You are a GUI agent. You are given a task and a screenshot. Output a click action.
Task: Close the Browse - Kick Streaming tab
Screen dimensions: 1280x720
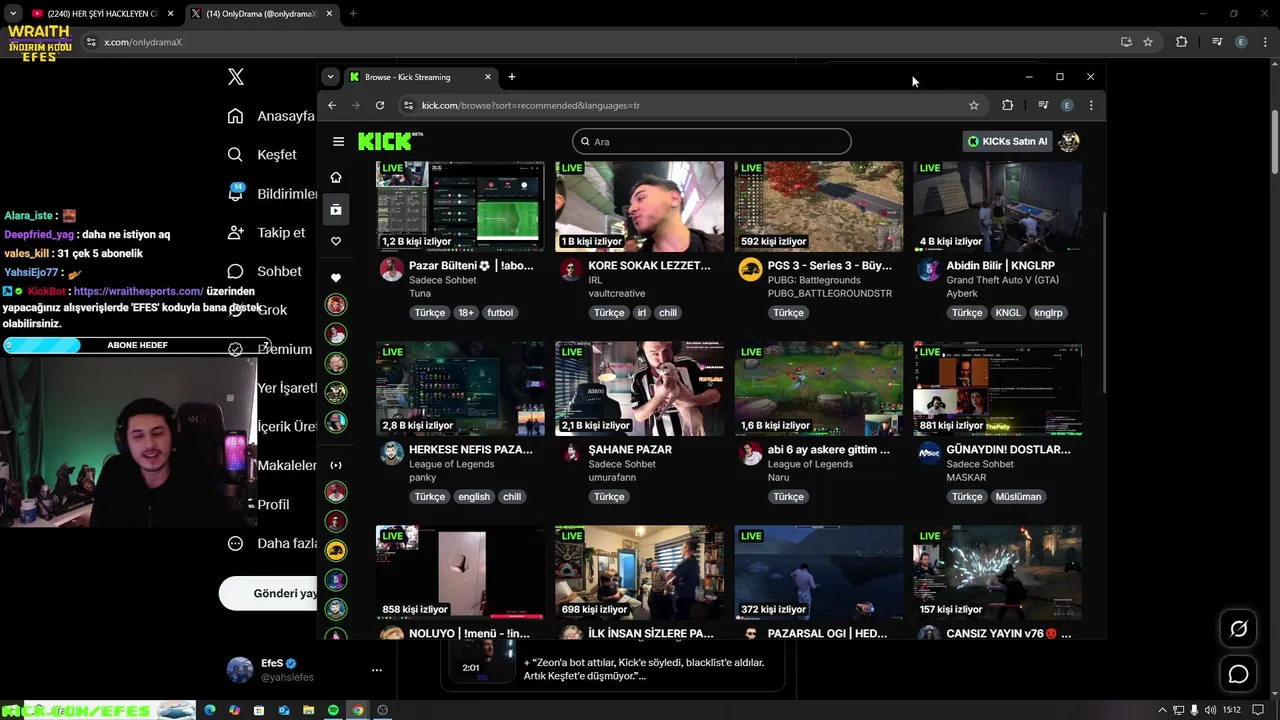coord(488,77)
